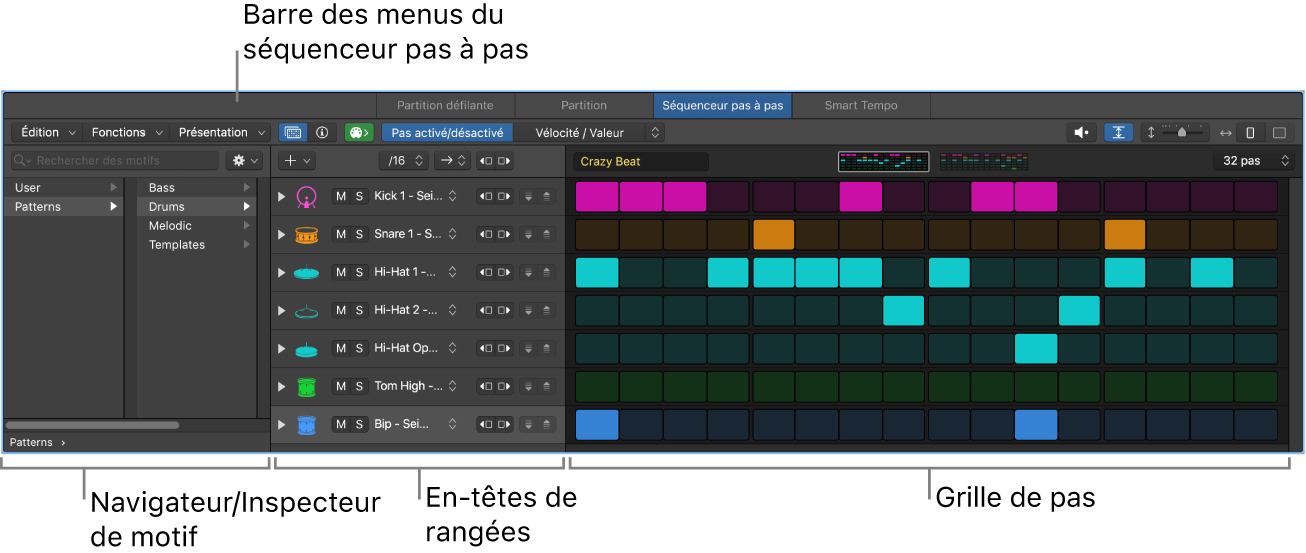Mute the Kick 1 row
The image size is (1306, 553).
[x=341, y=196]
